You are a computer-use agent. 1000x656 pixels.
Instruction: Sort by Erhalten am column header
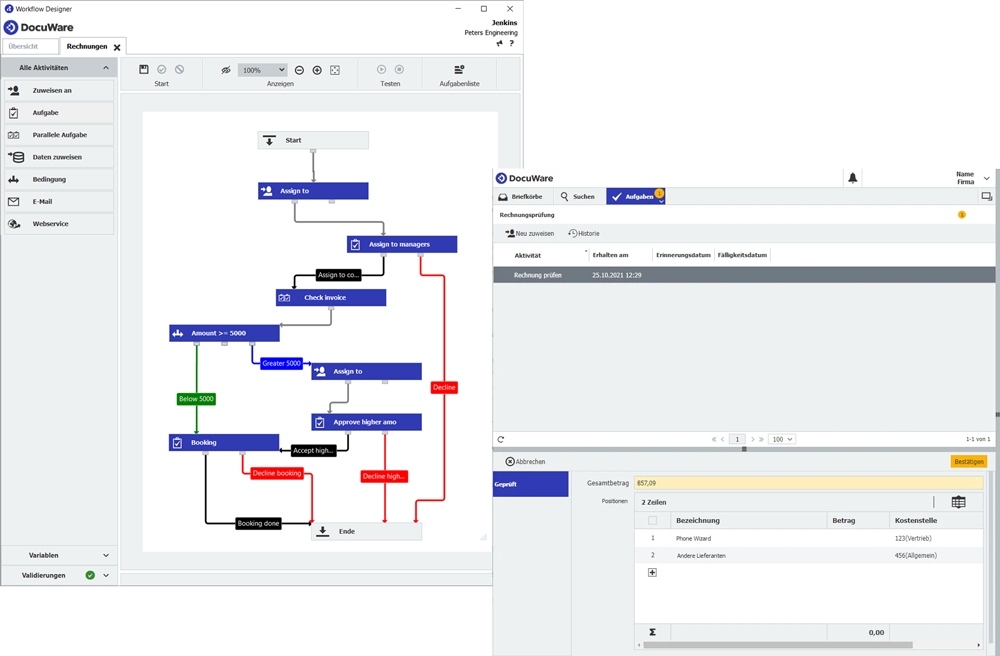click(610, 255)
